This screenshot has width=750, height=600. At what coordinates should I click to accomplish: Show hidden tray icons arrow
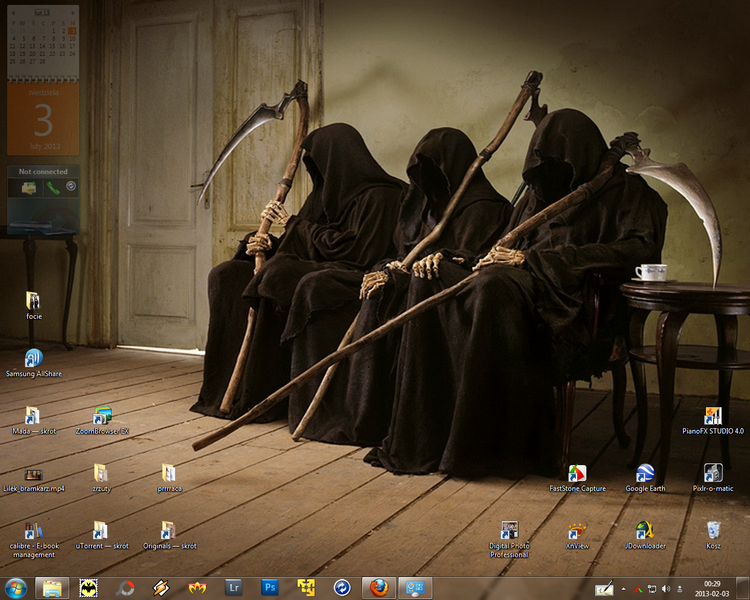click(x=623, y=589)
